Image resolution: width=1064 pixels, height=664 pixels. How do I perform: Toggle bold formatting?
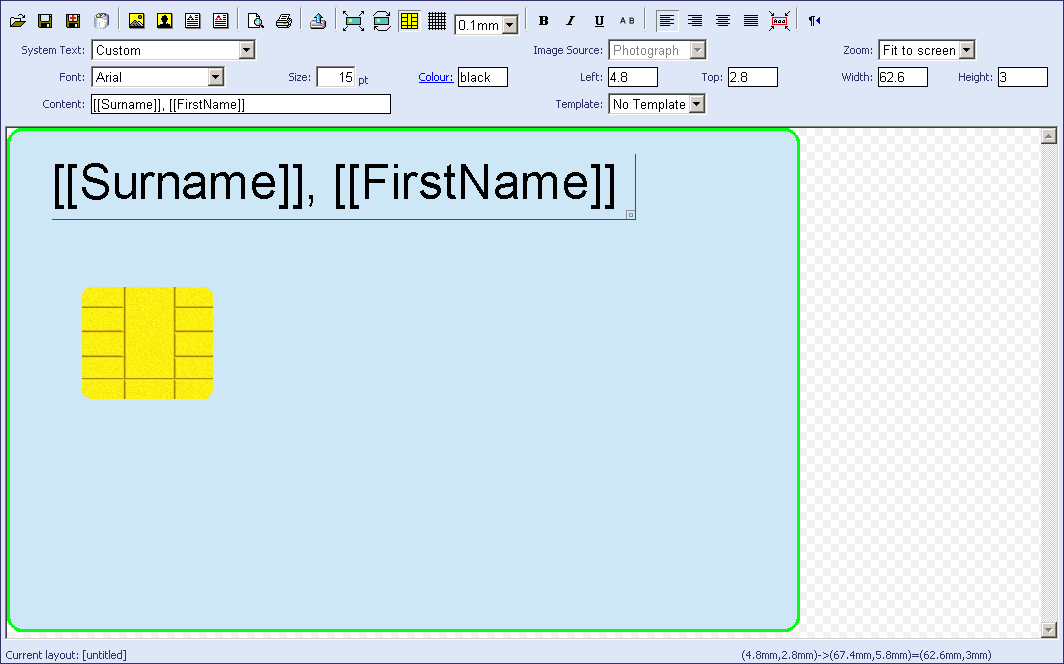(543, 21)
